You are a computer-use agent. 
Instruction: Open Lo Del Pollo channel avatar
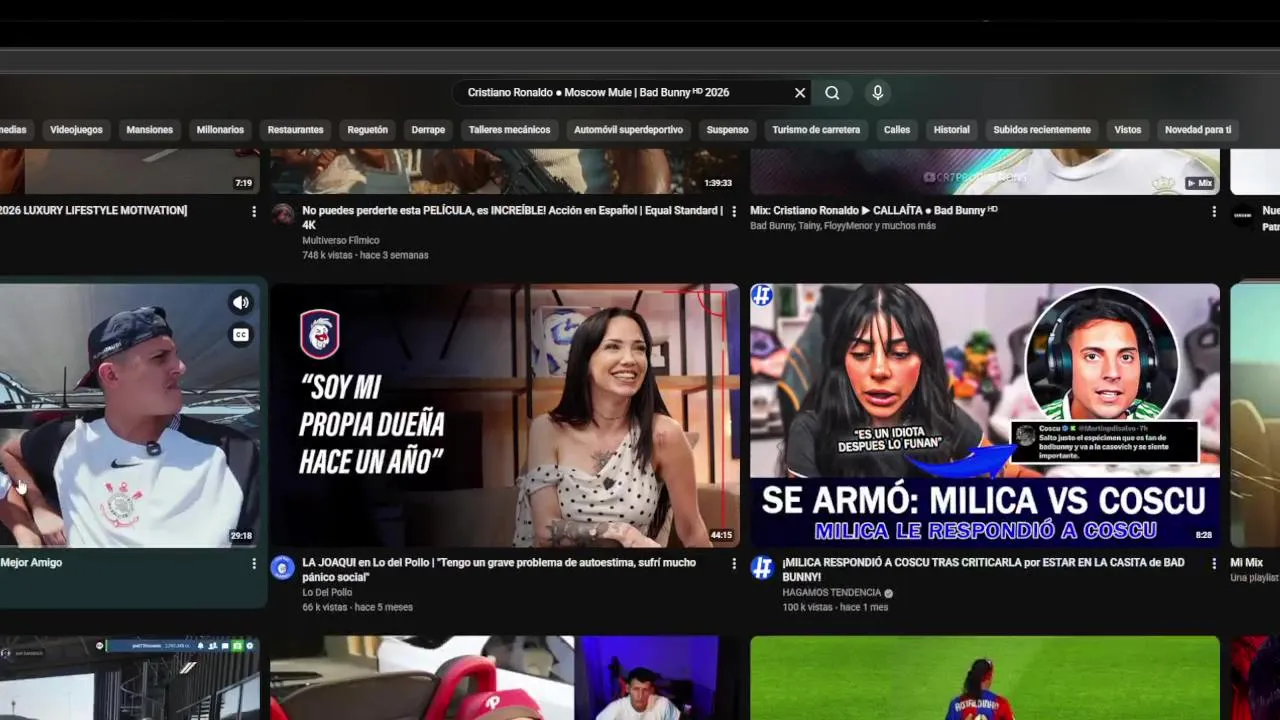point(283,568)
